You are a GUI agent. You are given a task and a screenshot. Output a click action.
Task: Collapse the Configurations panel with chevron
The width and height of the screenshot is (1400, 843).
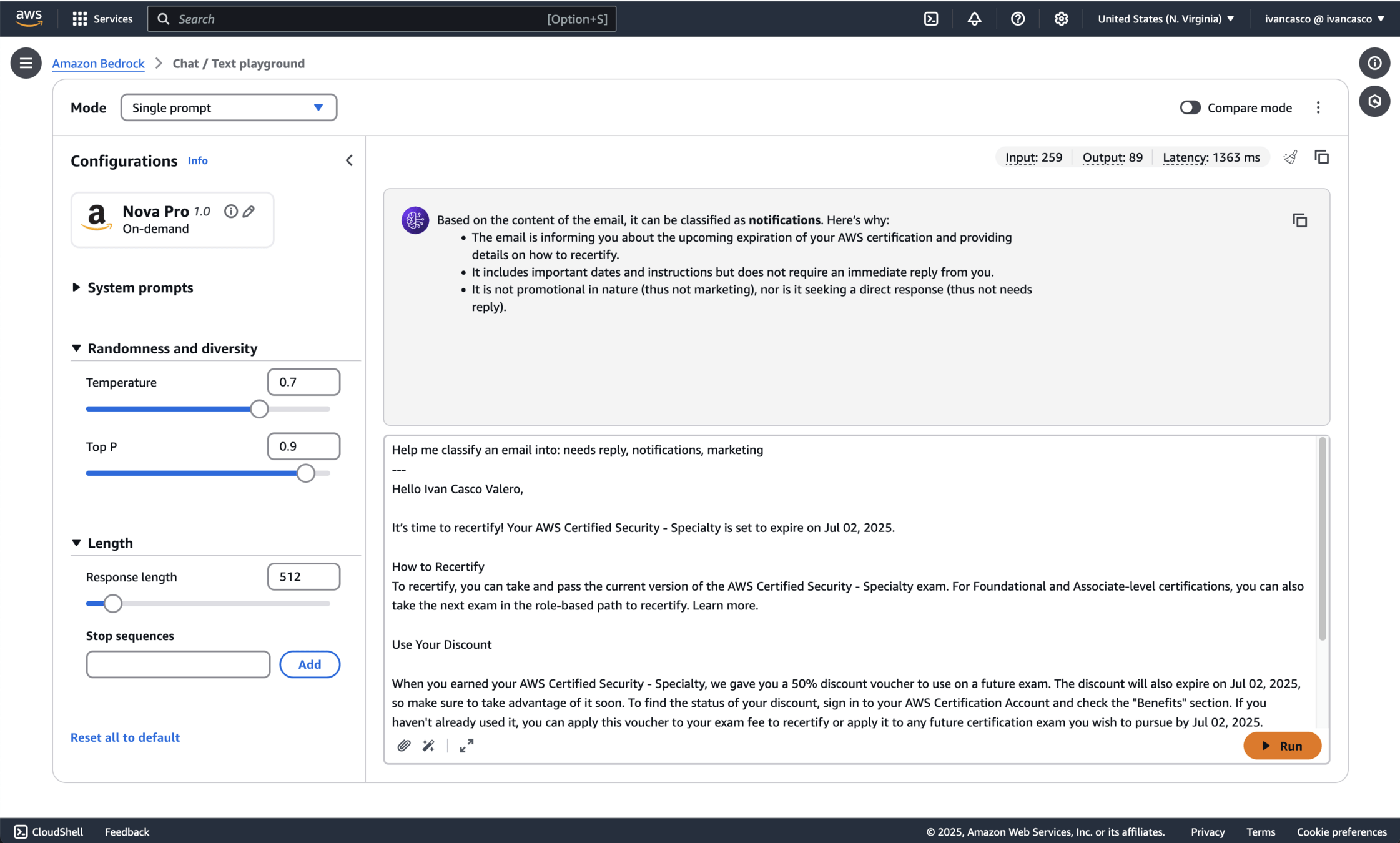pyautogui.click(x=349, y=160)
